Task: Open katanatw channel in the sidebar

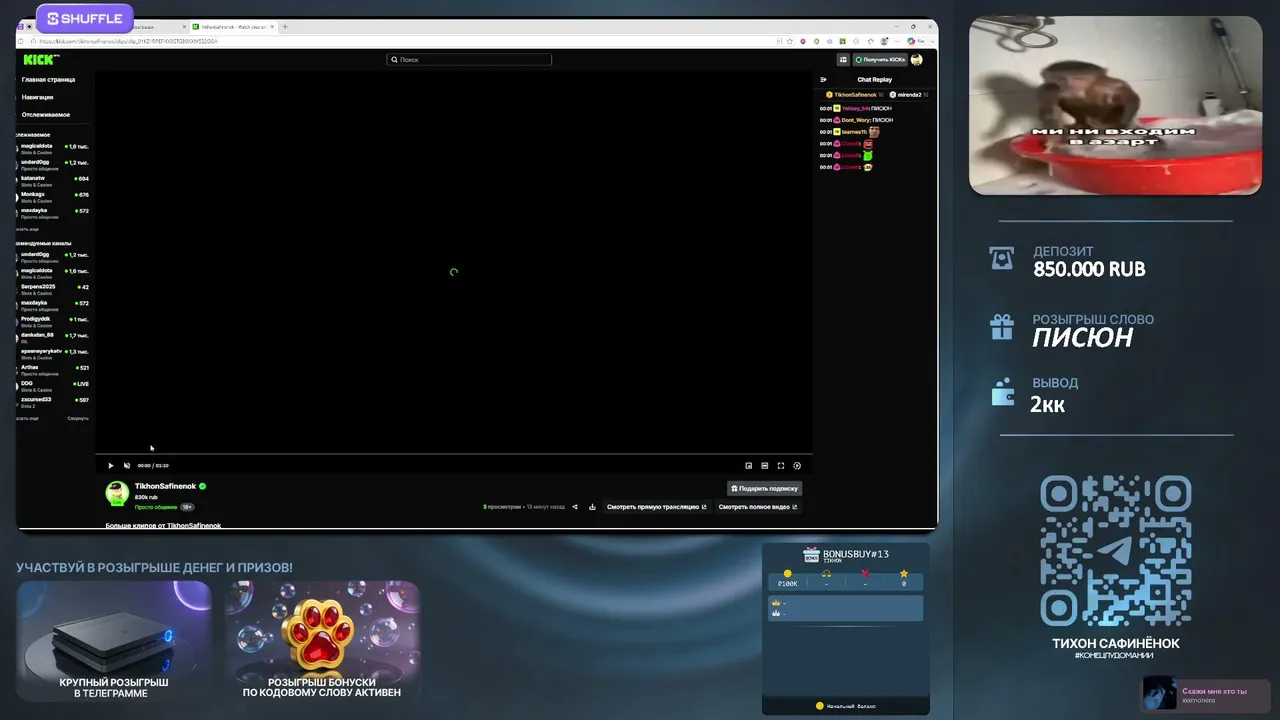Action: (x=54, y=180)
